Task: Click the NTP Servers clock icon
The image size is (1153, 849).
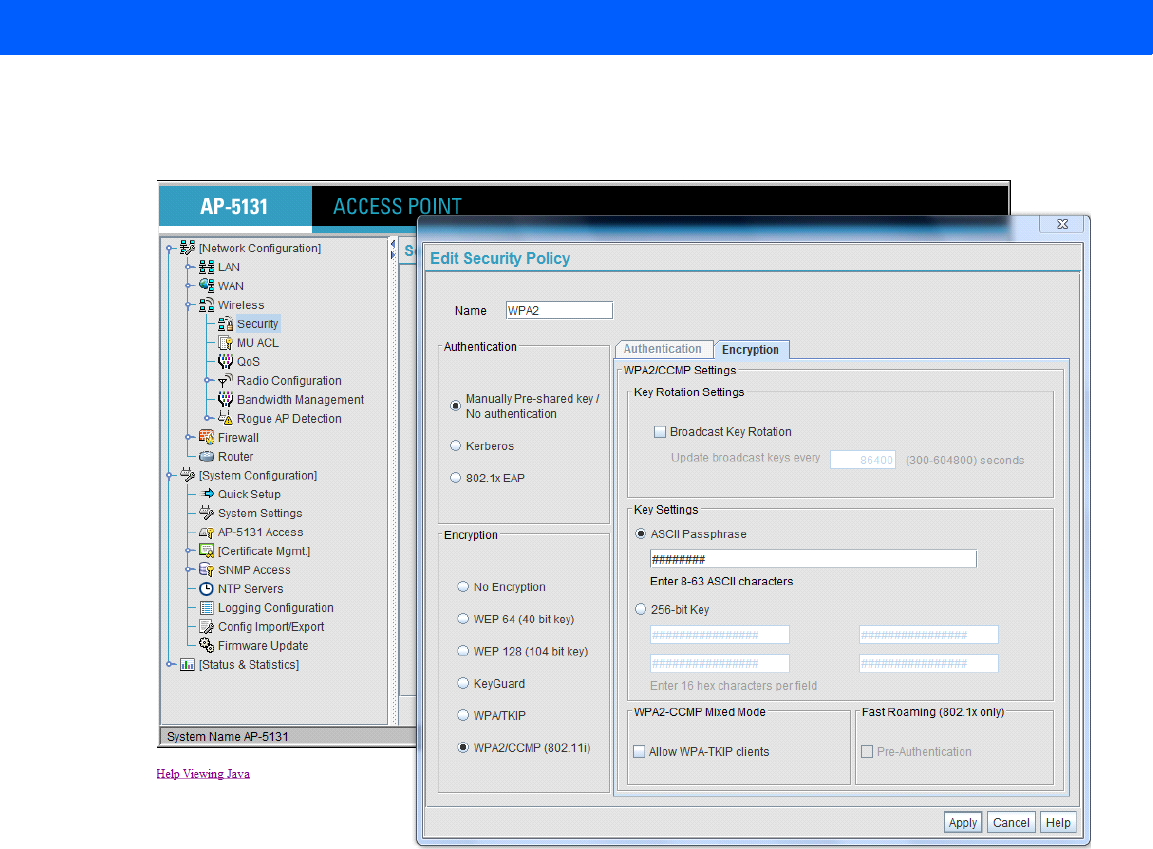Action: (207, 589)
